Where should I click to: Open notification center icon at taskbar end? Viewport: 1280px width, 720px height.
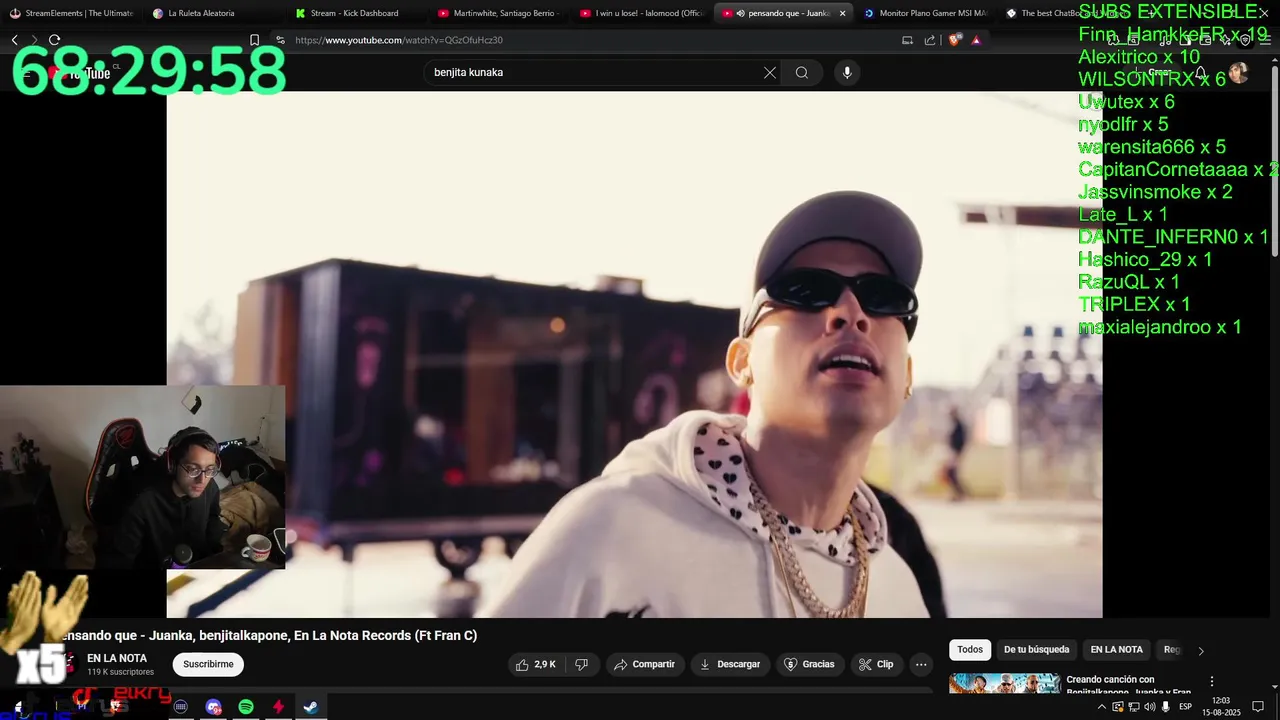click(x=1258, y=707)
